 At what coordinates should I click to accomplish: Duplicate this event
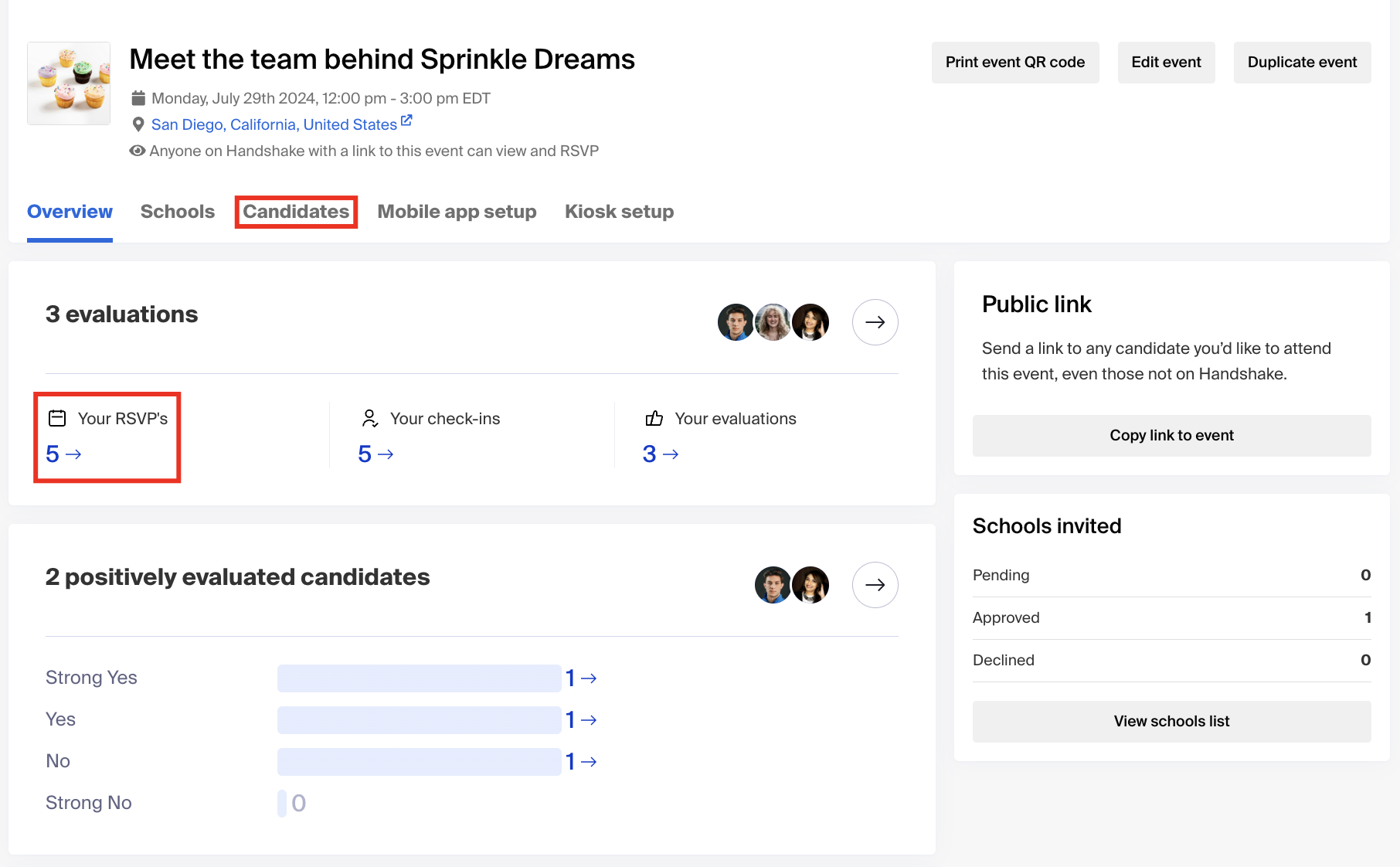1302,63
